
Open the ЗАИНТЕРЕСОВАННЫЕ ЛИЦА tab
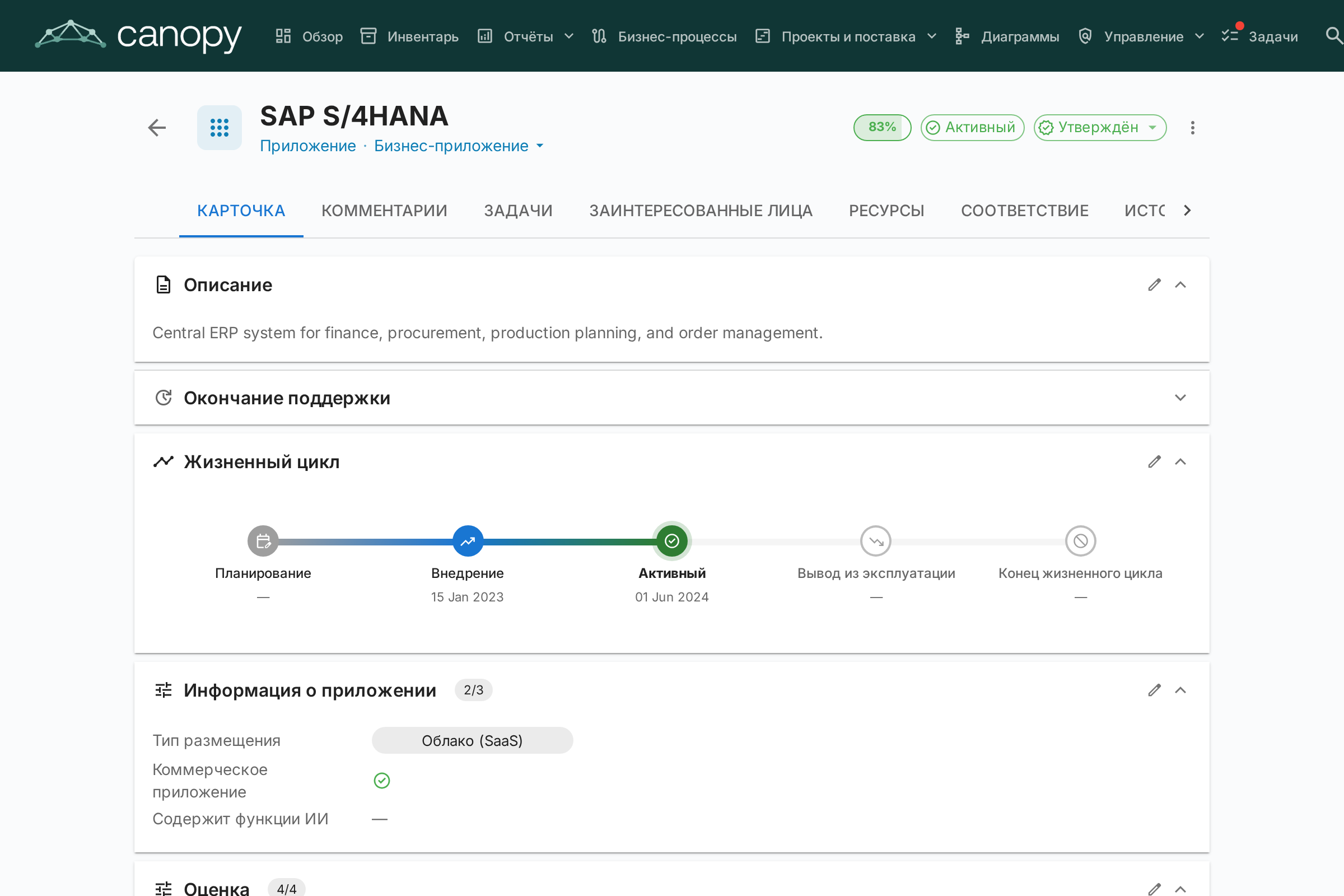click(x=701, y=211)
